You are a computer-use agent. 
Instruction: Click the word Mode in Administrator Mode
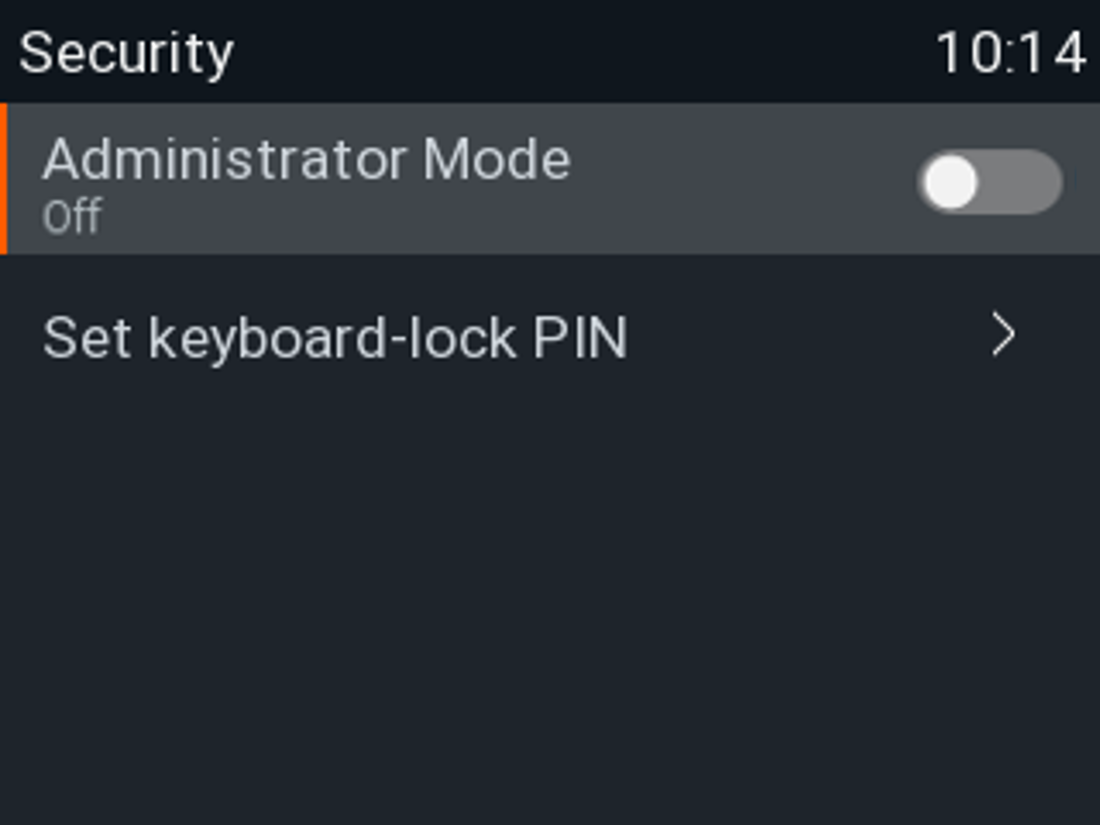point(496,160)
